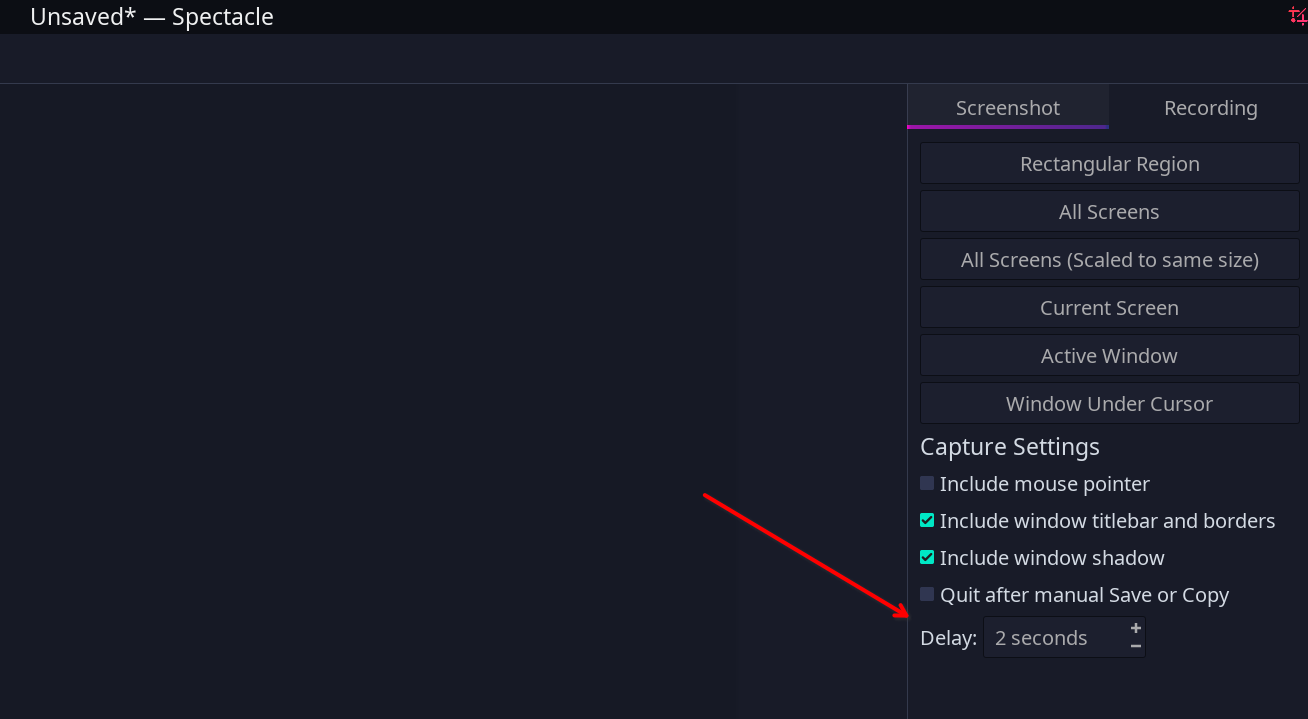The height and width of the screenshot is (719, 1308).
Task: Capture a Rectangular Region
Action: point(1109,164)
